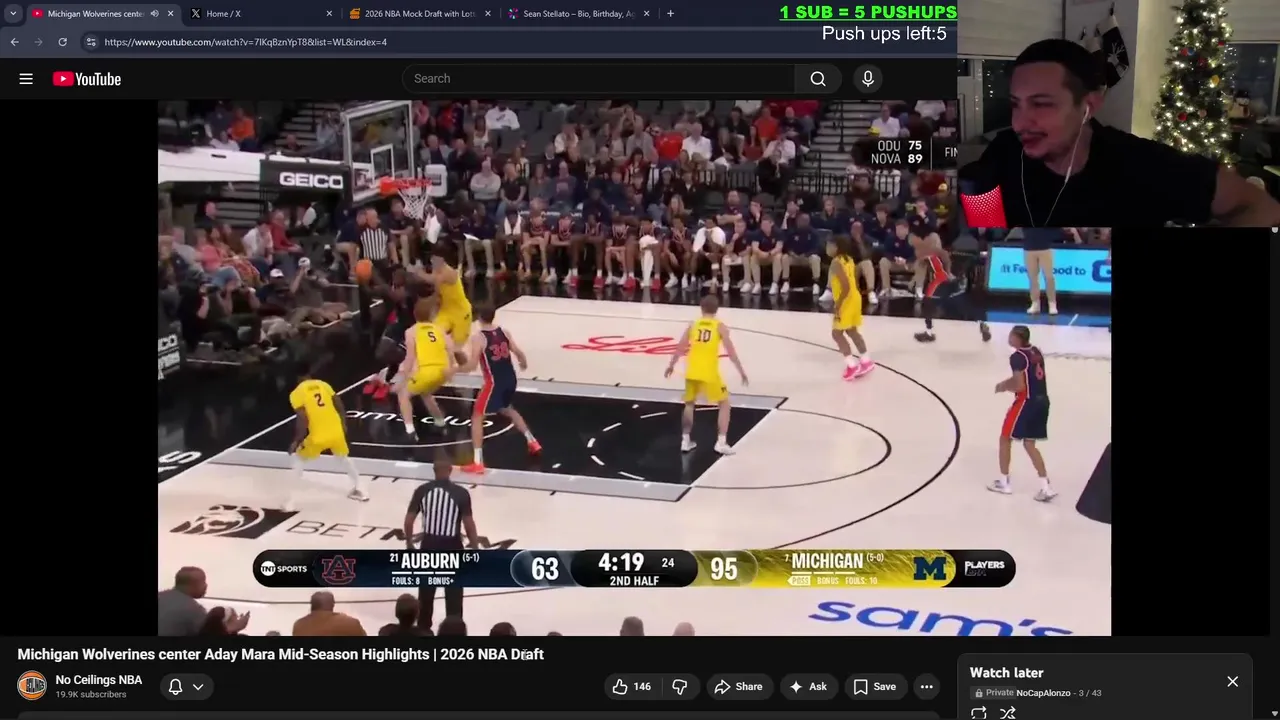The image size is (1280, 720).
Task: Mute the Michigan Wolverines tab audio
Action: (154, 14)
